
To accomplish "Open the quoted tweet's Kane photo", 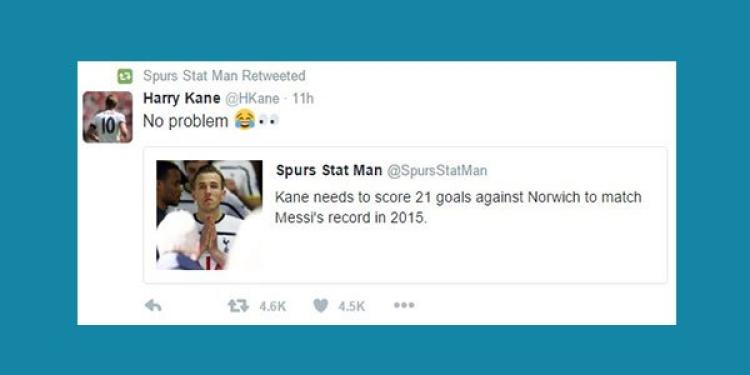I will pyautogui.click(x=210, y=215).
